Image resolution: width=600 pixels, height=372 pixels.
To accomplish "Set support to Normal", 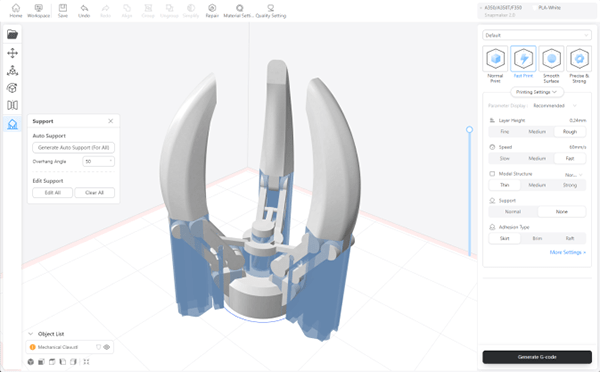I will 513,212.
